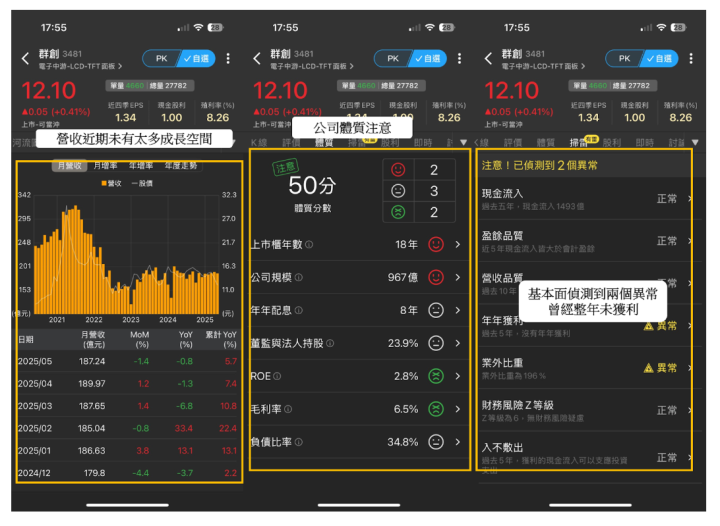720x526 pixels.
Task: Select the 2024/12 revenue row
Action: point(127,473)
